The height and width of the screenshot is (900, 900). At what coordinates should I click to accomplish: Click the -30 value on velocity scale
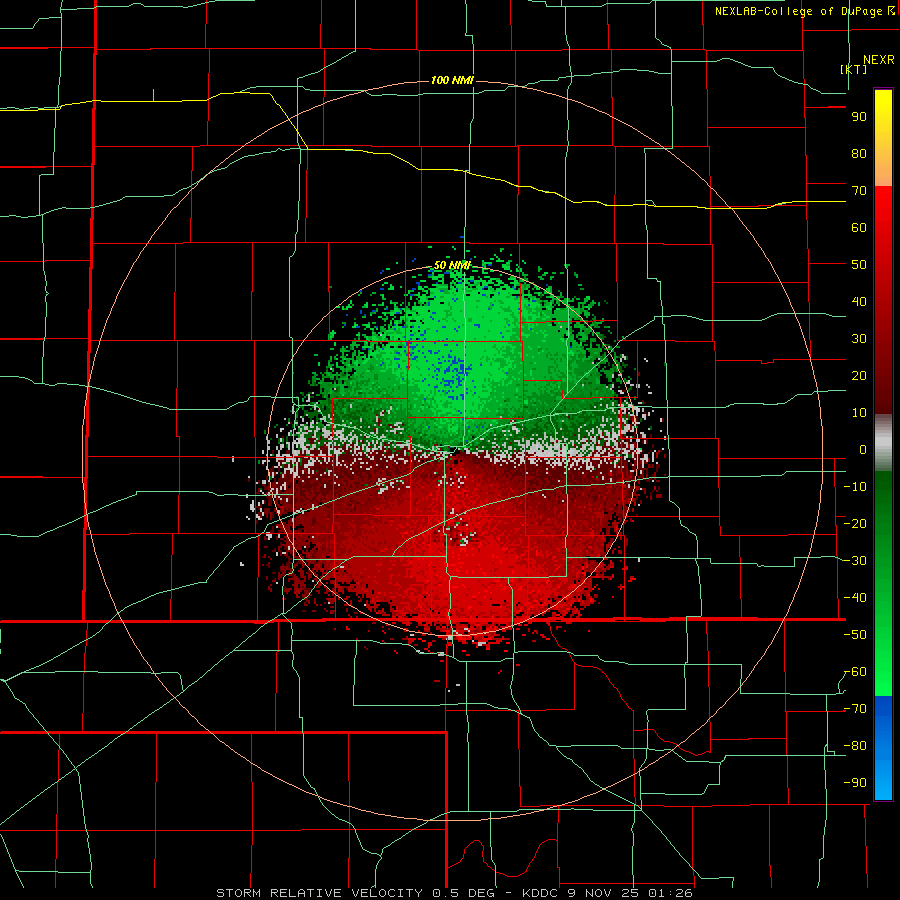tap(855, 561)
